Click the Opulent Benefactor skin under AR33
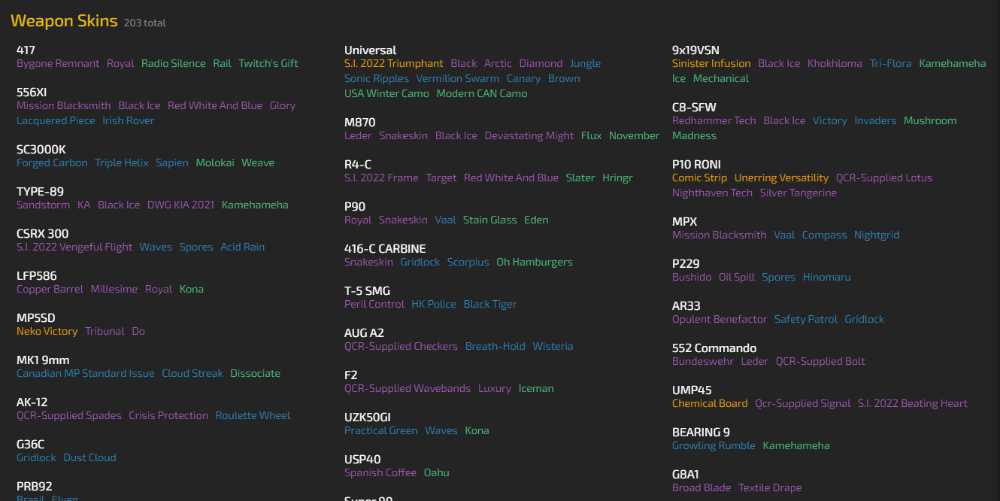 click(719, 320)
